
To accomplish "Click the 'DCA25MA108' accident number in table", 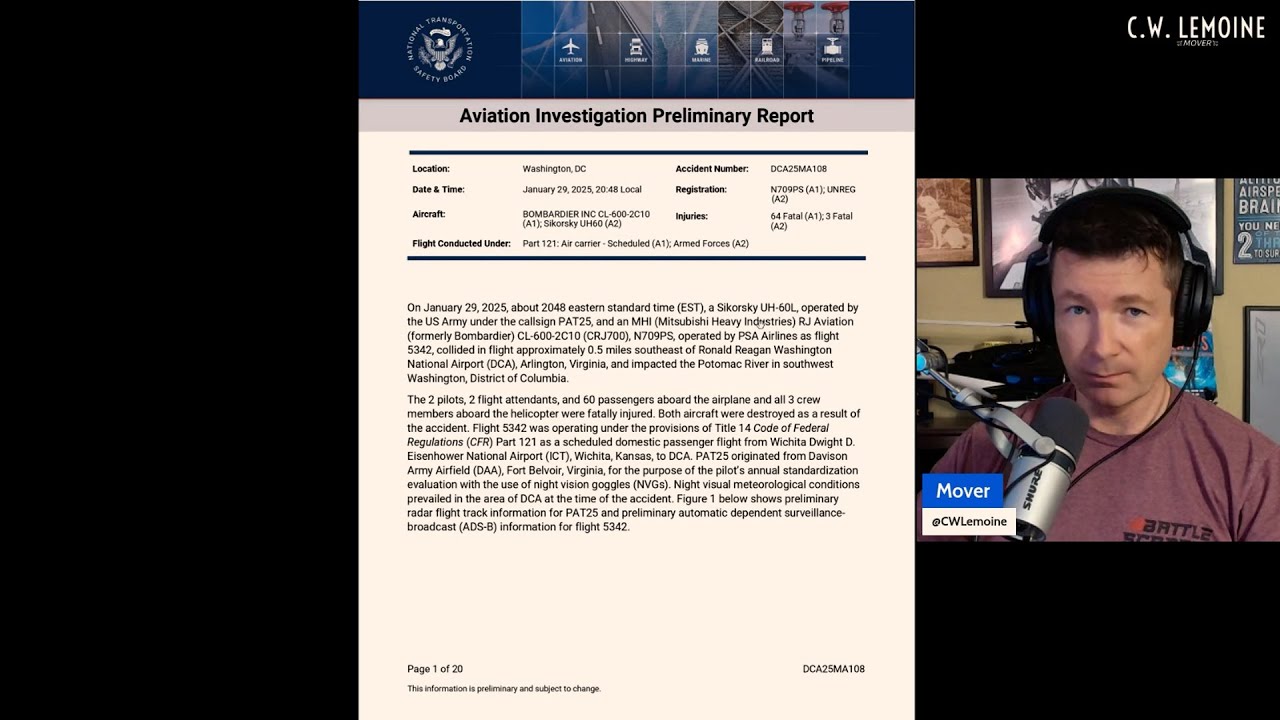I will point(798,169).
